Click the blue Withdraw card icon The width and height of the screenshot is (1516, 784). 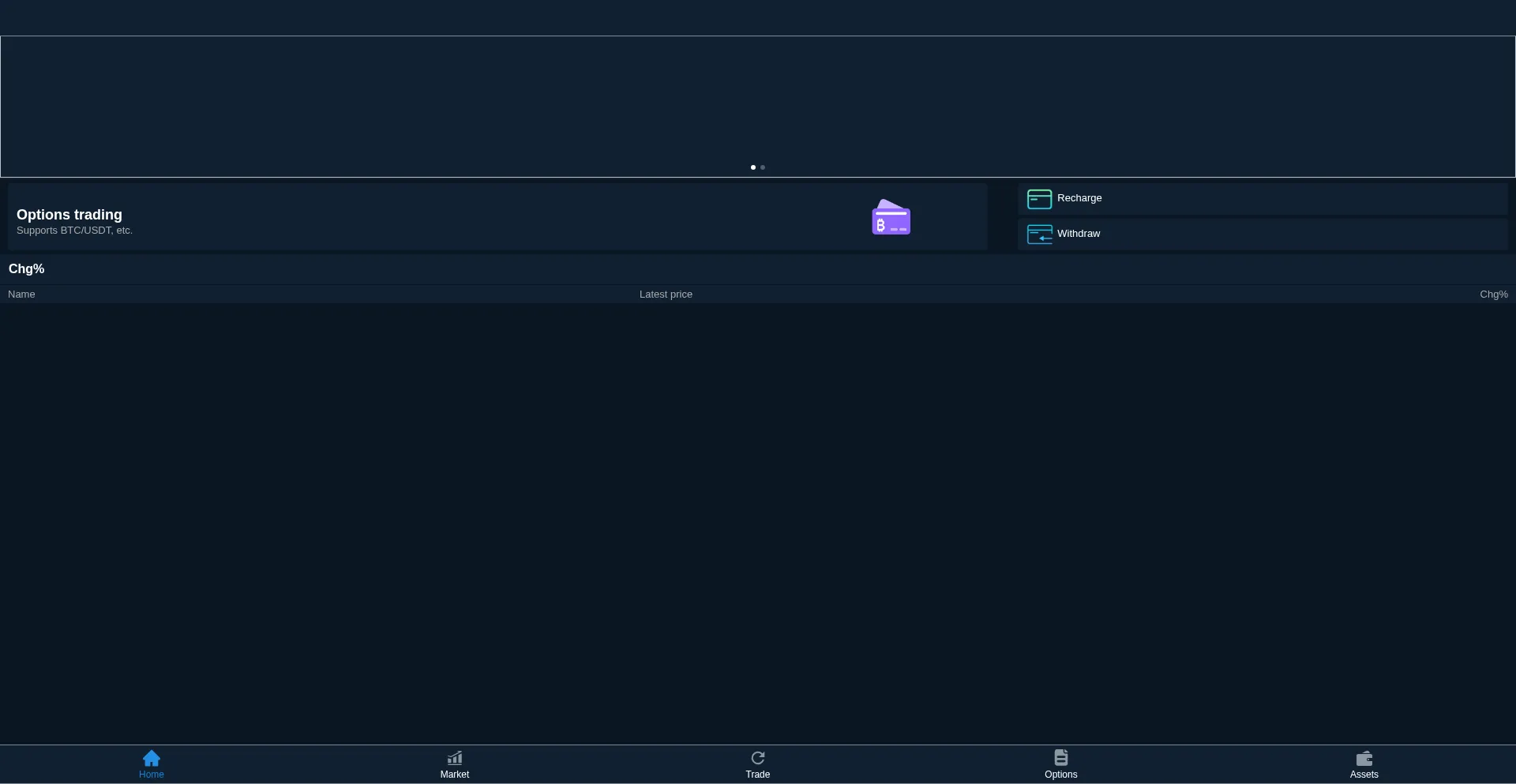click(x=1039, y=234)
